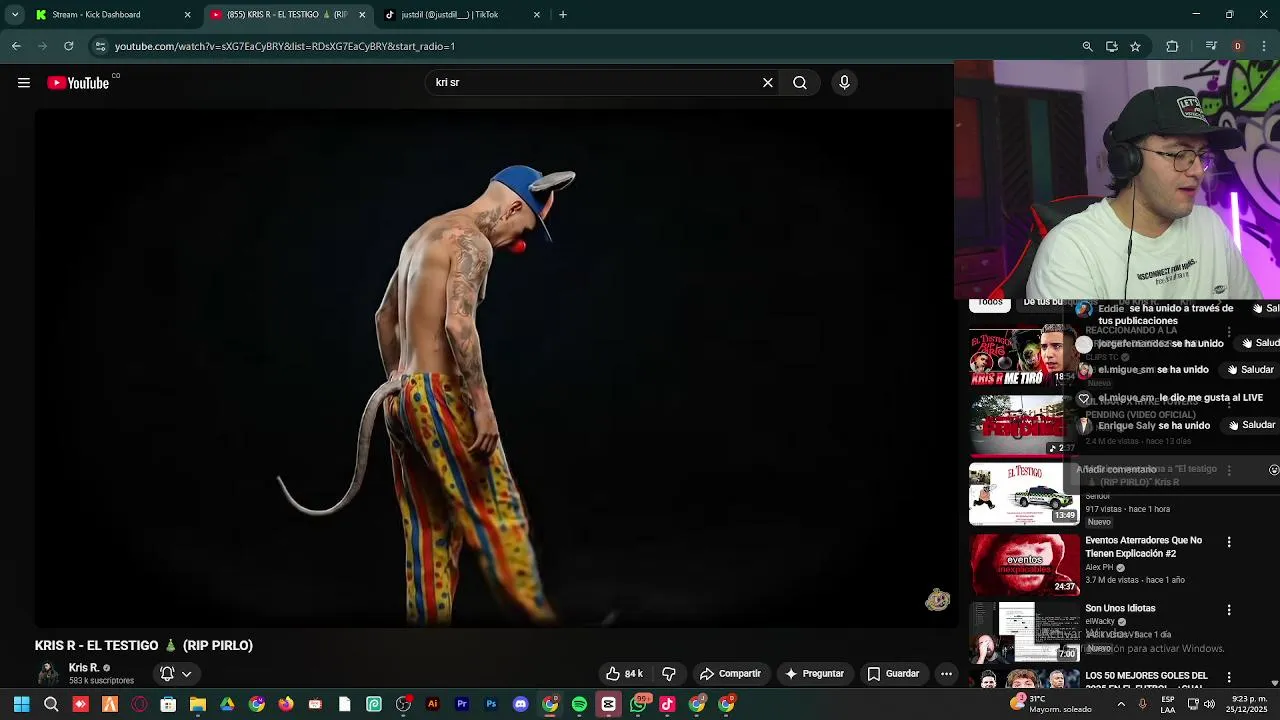This screenshot has width=1280, height=720.
Task: Open the zoom magnifier in address bar
Action: click(x=1087, y=46)
